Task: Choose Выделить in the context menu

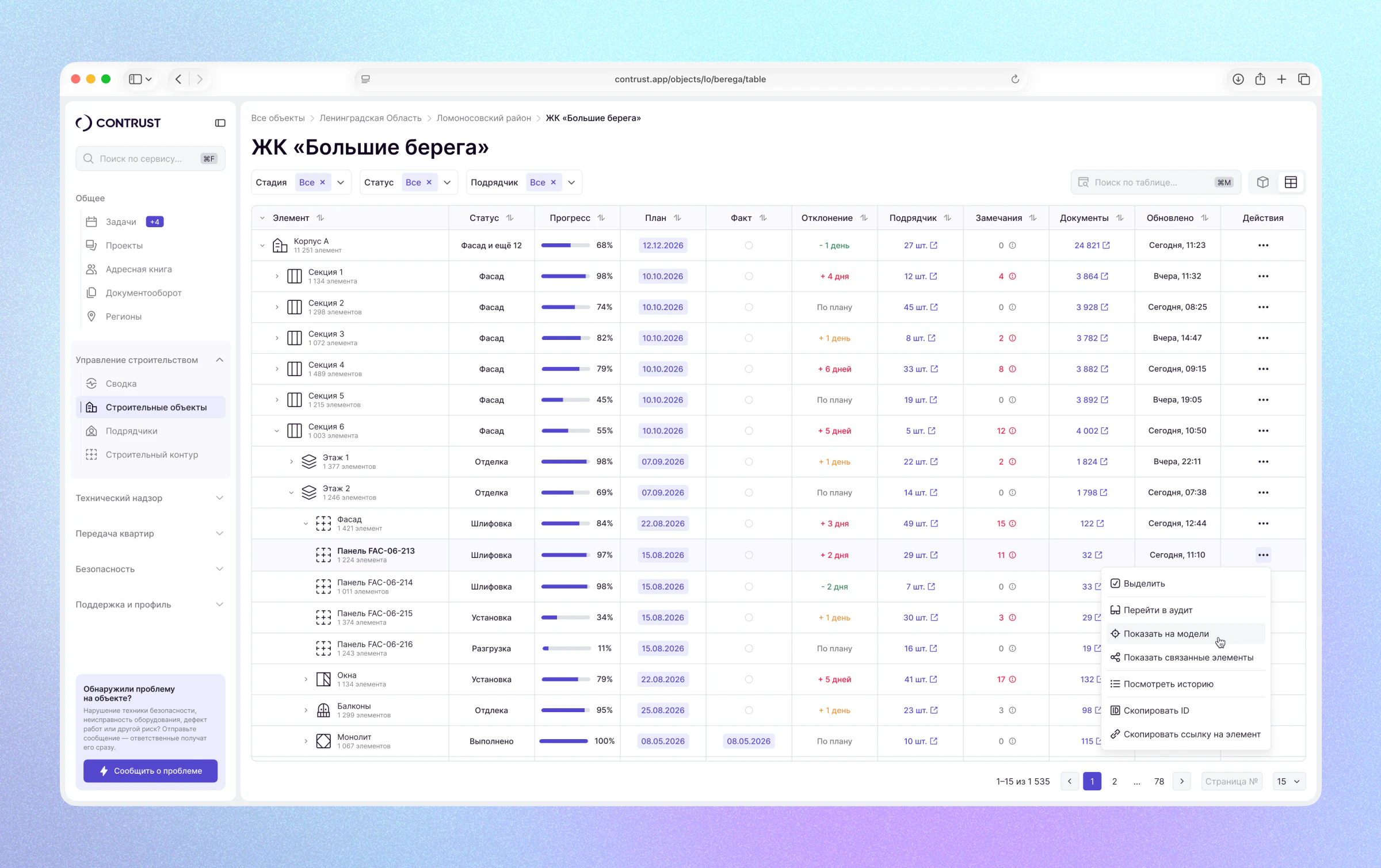Action: click(x=1186, y=584)
